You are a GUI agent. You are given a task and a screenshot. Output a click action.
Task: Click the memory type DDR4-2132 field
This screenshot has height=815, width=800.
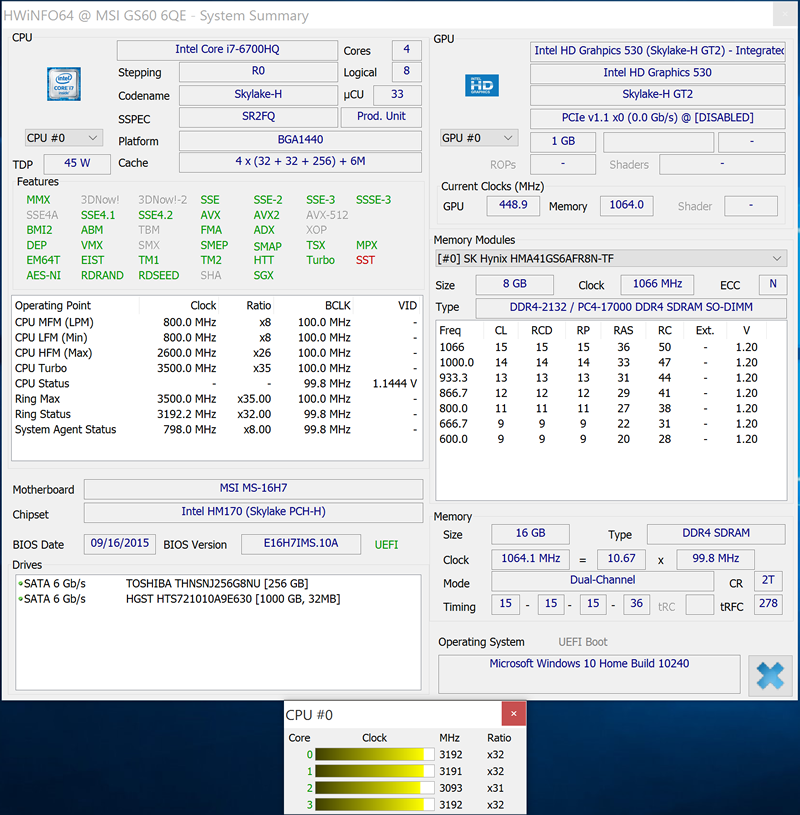click(x=631, y=308)
